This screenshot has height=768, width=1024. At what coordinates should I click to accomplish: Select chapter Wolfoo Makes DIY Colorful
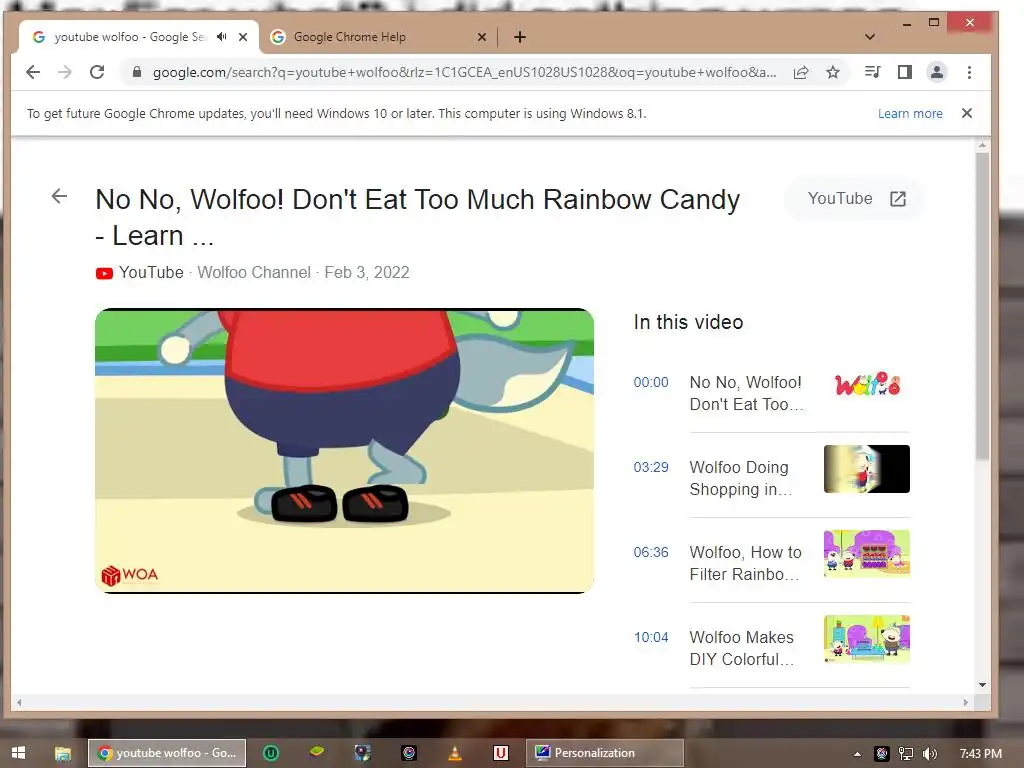pos(742,648)
